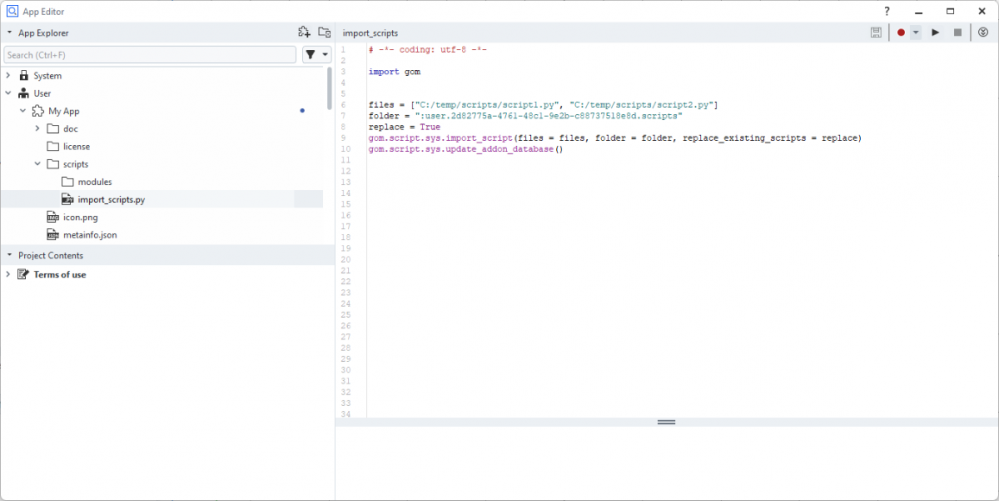Collapse the scripts folder
This screenshot has height=501, width=999.
38,164
